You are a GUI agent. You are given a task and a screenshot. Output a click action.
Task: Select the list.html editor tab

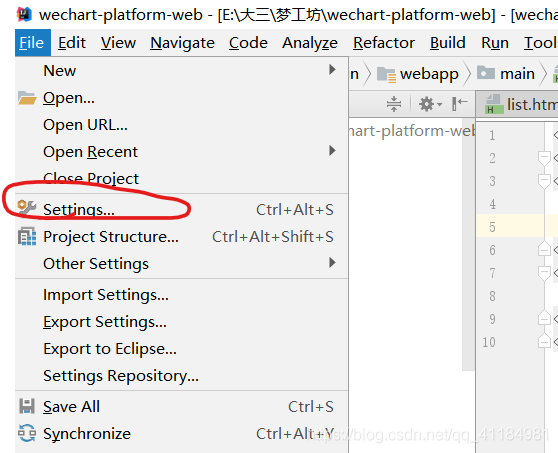(x=521, y=105)
